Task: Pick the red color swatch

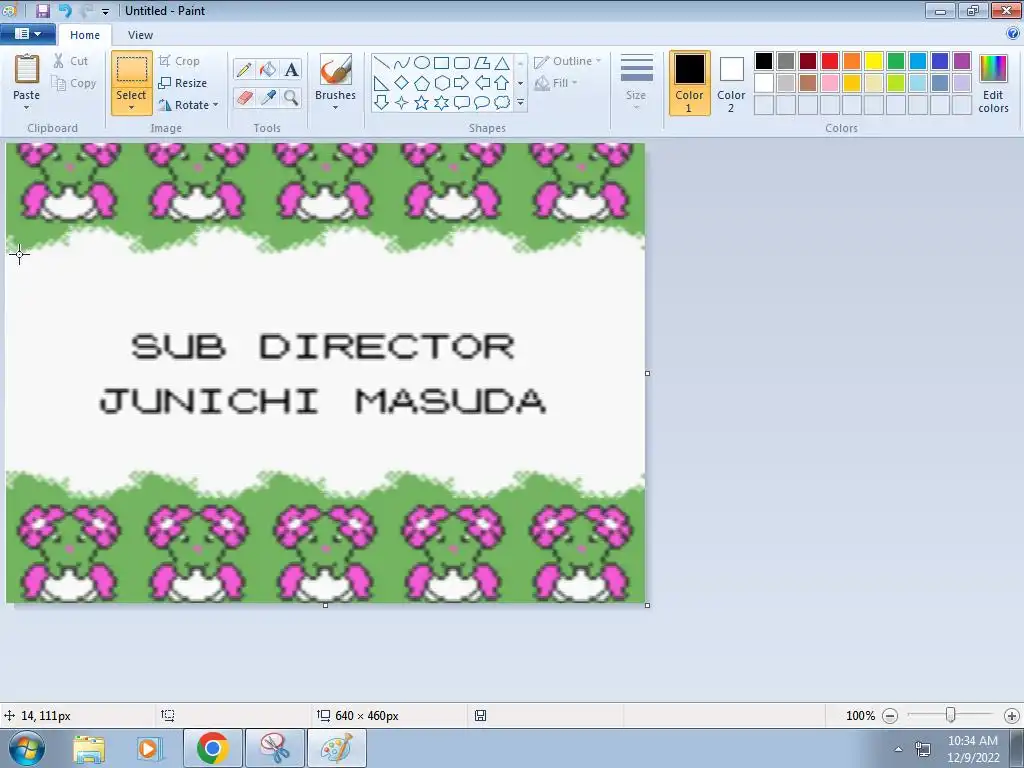Action: pyautogui.click(x=830, y=61)
